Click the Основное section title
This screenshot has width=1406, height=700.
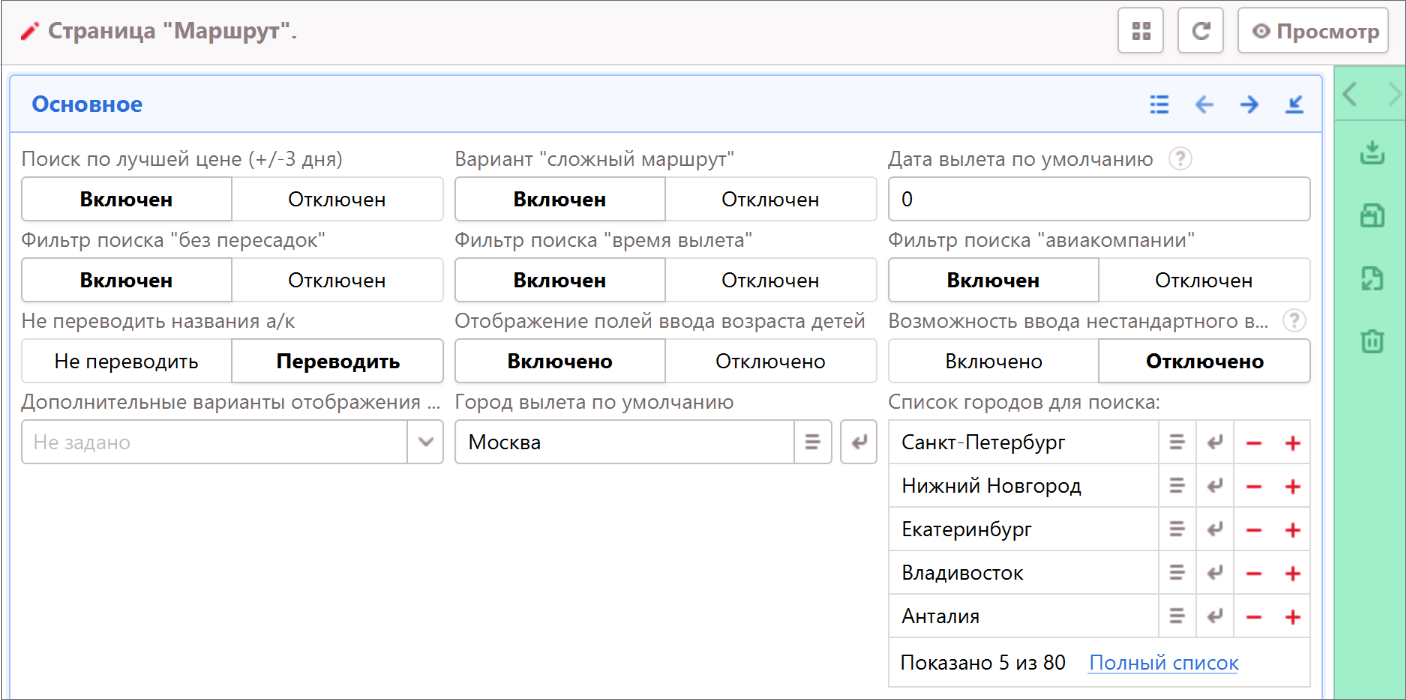tap(87, 104)
